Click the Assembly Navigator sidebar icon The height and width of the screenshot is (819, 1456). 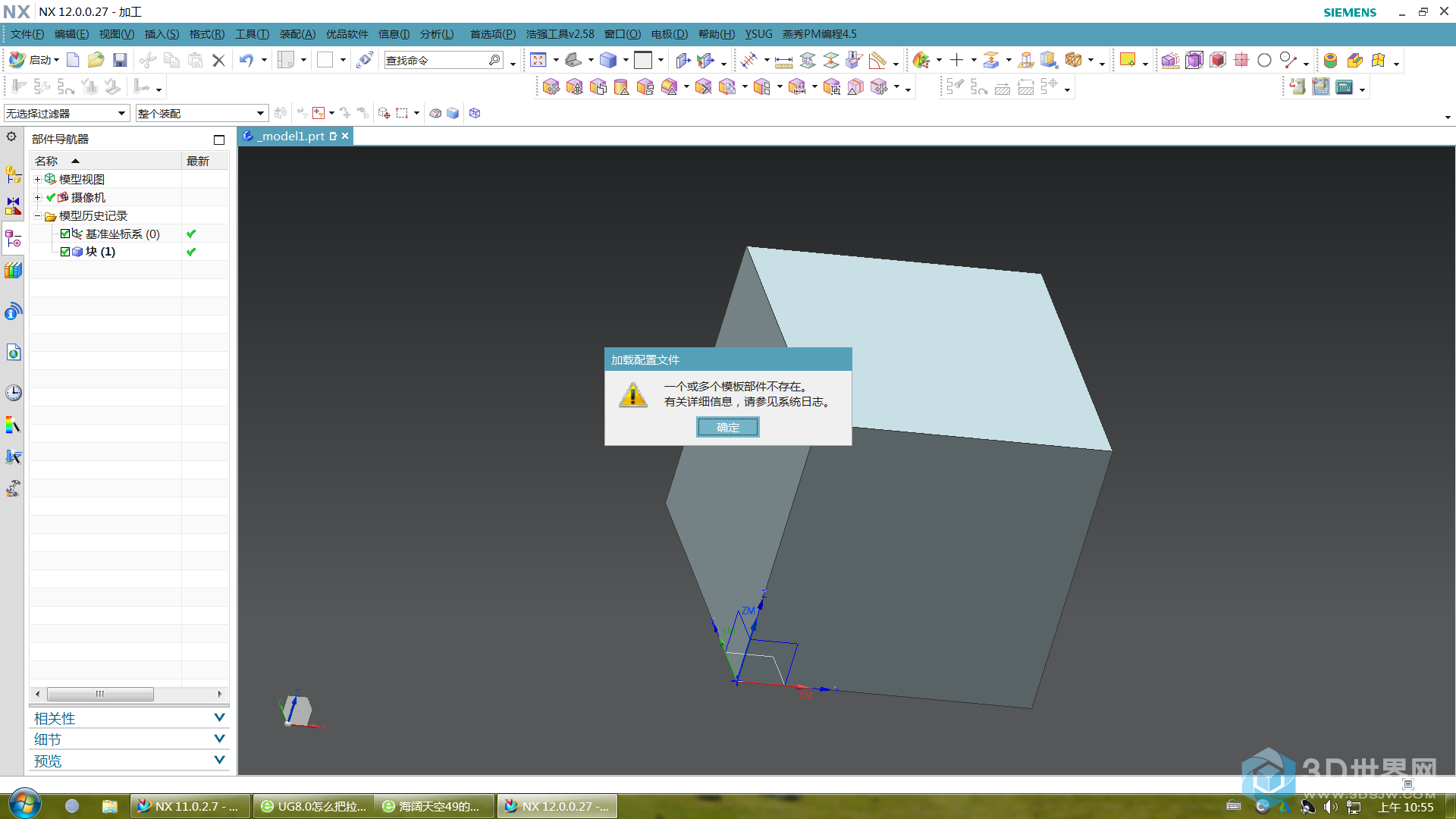pos(14,175)
